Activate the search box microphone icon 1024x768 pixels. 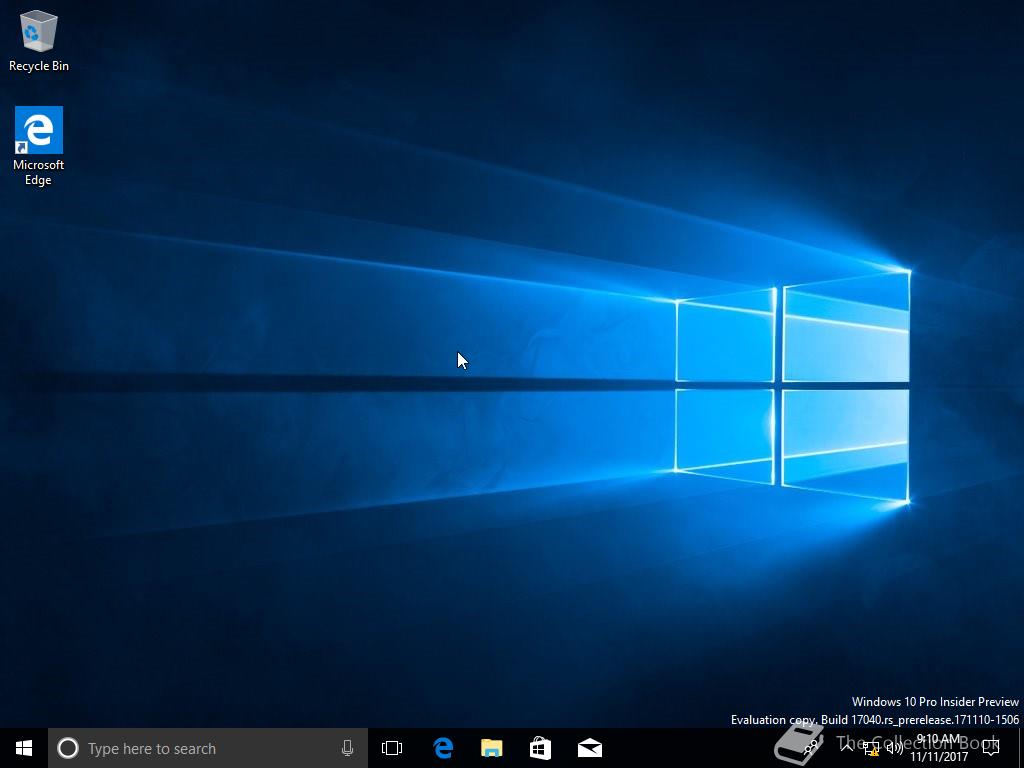(347, 748)
